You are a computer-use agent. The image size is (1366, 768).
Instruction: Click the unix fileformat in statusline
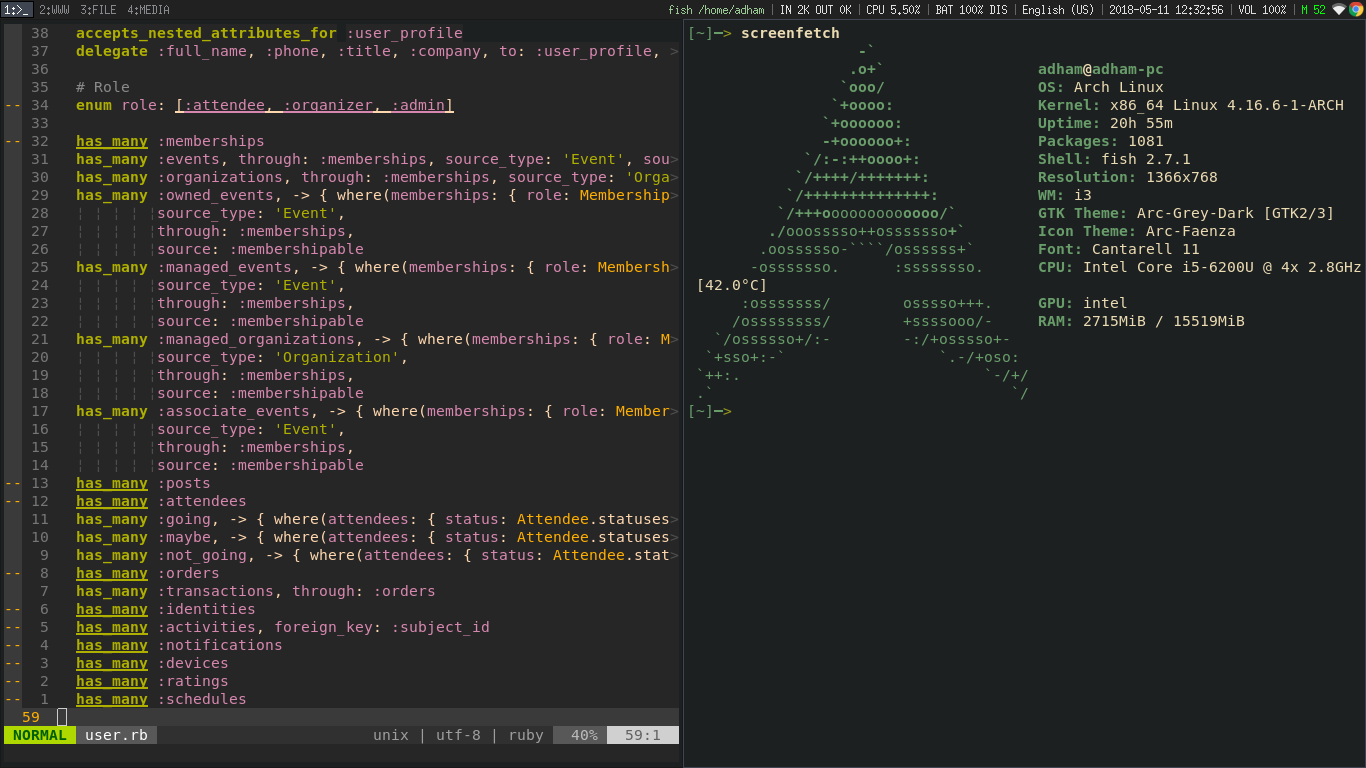391,735
